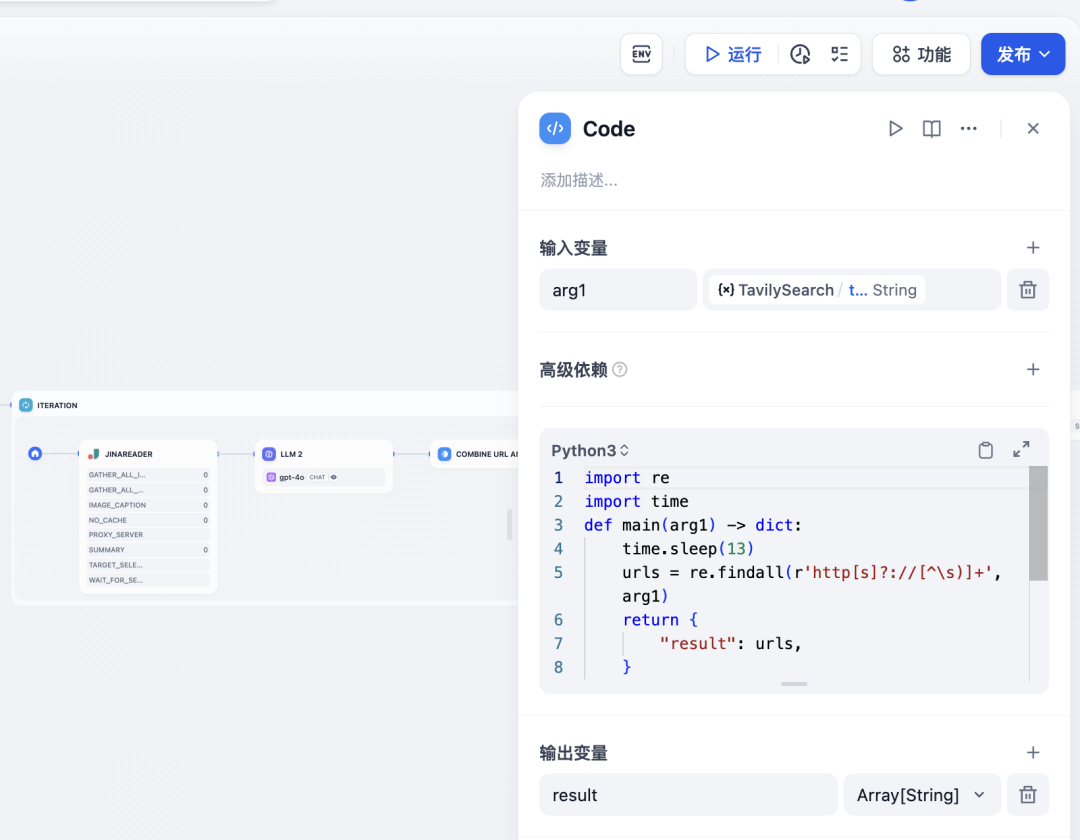Screen dimensions: 1080x840
Task: Delete the result output variable
Action: pyautogui.click(x=1028, y=795)
